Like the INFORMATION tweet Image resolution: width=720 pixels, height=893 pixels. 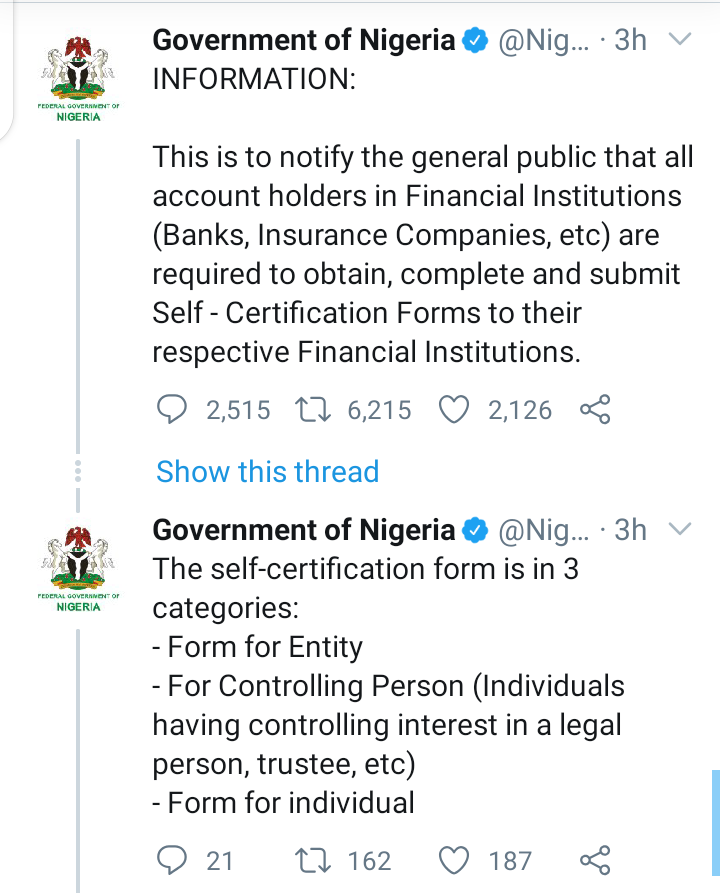(x=455, y=409)
